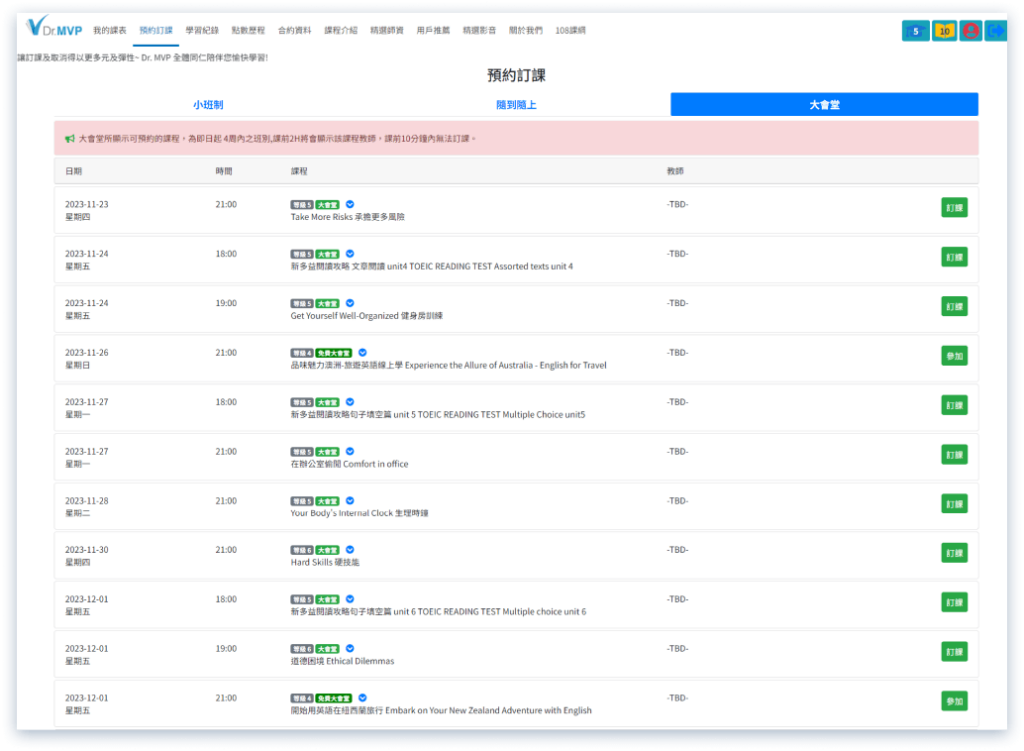
Task: Open the red user profile icon
Action: coord(970,31)
